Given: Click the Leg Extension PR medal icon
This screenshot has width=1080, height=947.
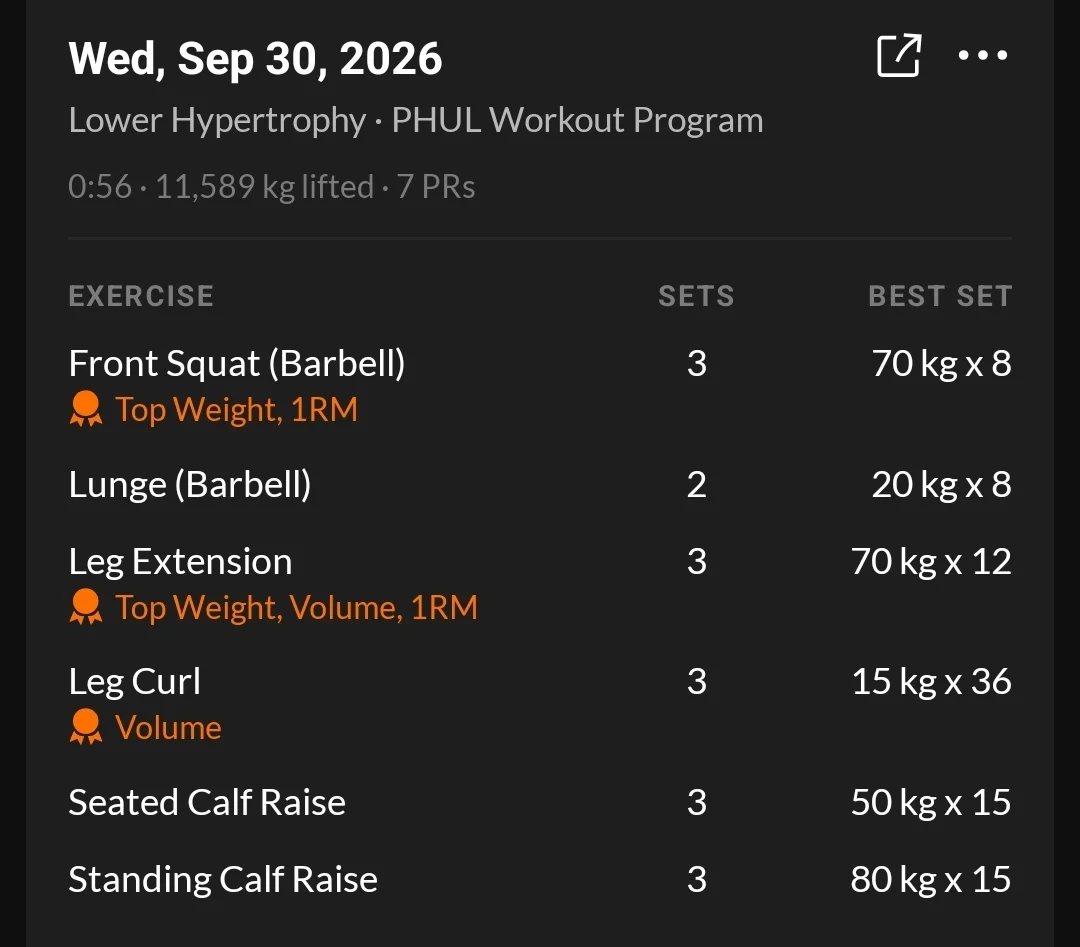Looking at the screenshot, I should [x=86, y=607].
